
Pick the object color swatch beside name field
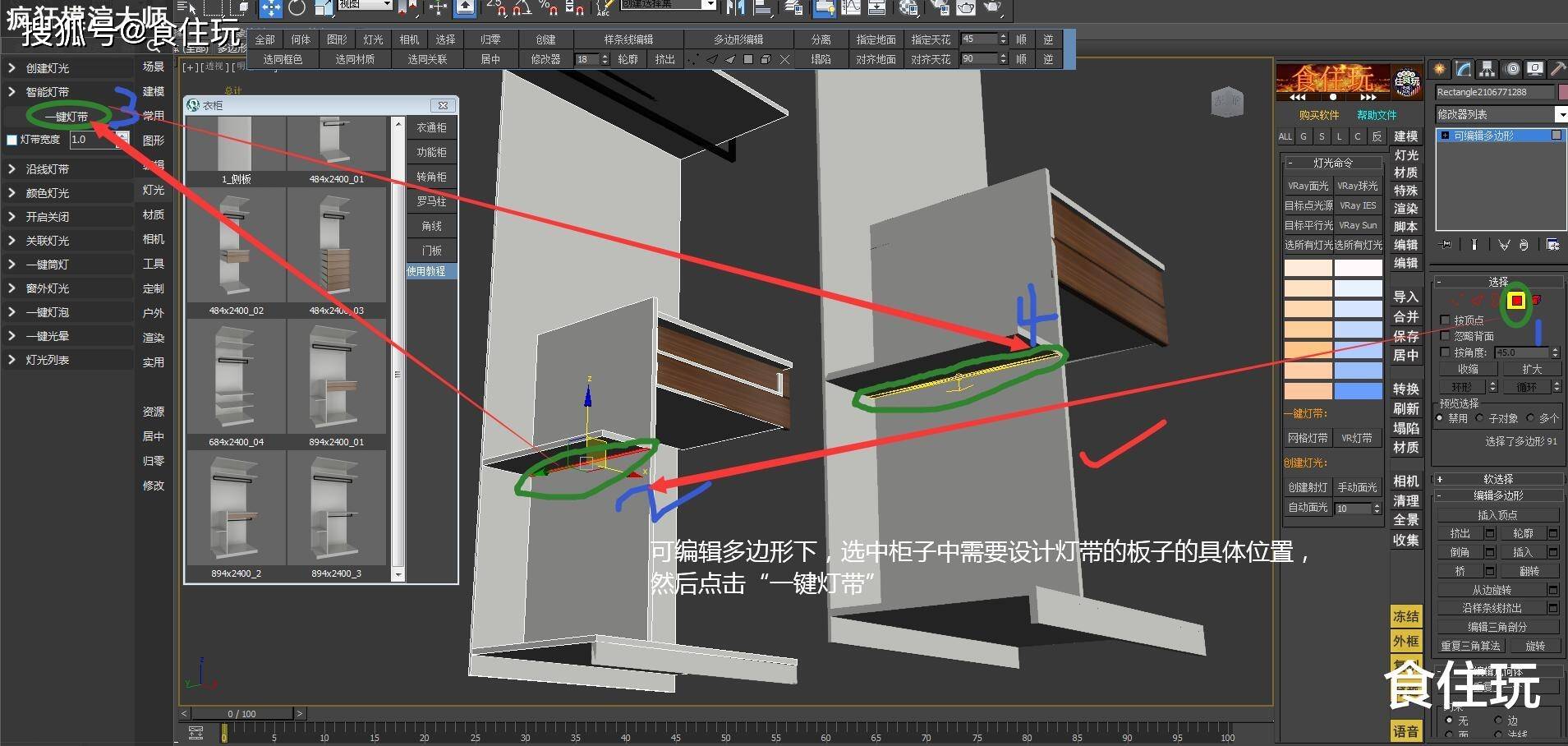(1563, 92)
